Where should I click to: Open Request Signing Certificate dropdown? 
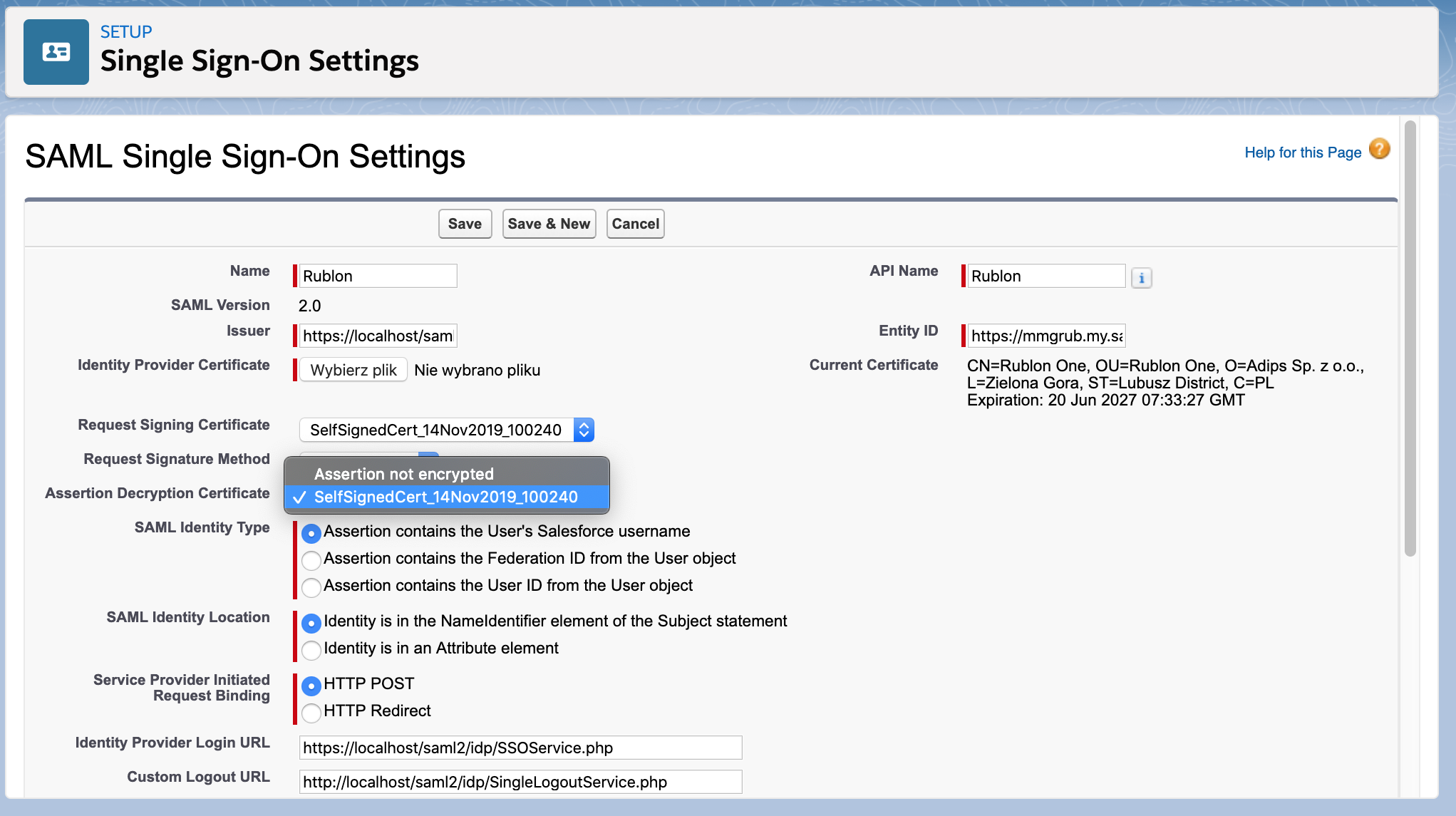click(446, 430)
